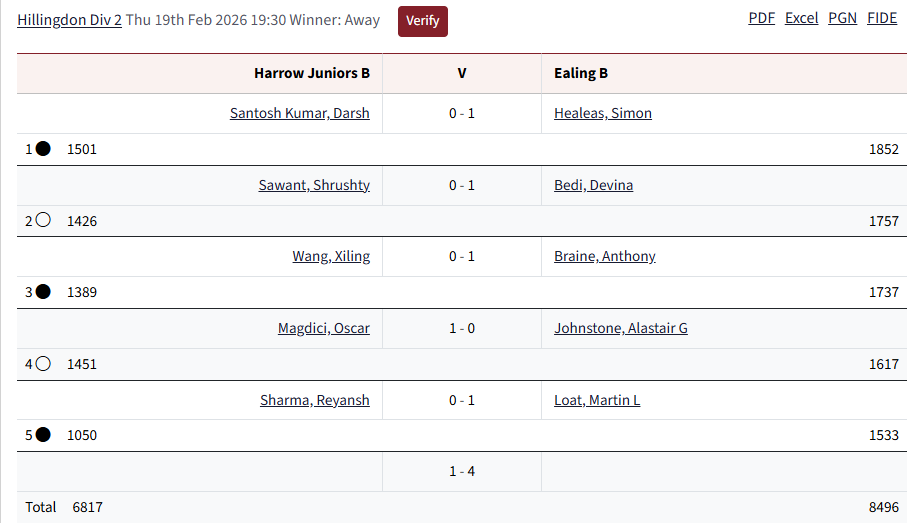Export the match to Excel
The height and width of the screenshot is (523, 916).
click(x=801, y=18)
